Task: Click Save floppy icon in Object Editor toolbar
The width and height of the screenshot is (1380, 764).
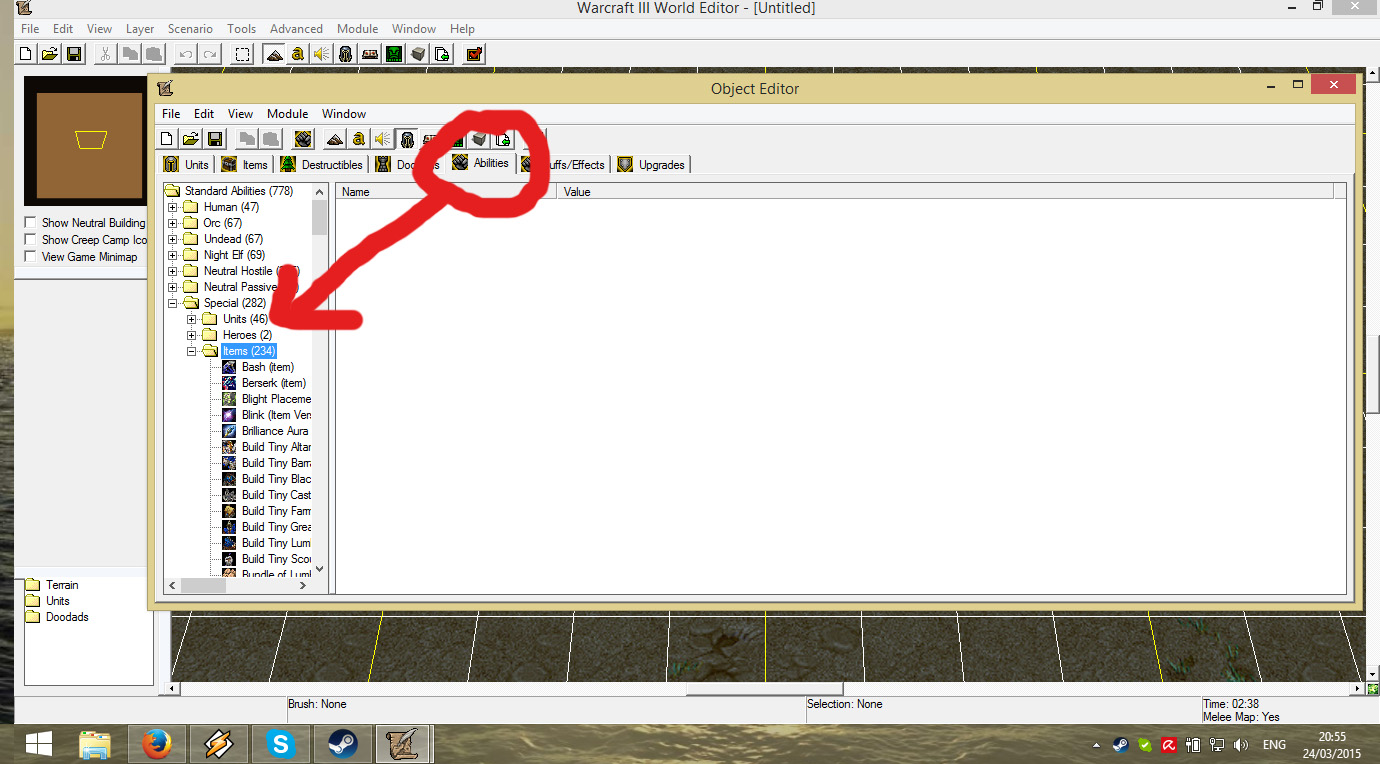Action: coord(215,139)
